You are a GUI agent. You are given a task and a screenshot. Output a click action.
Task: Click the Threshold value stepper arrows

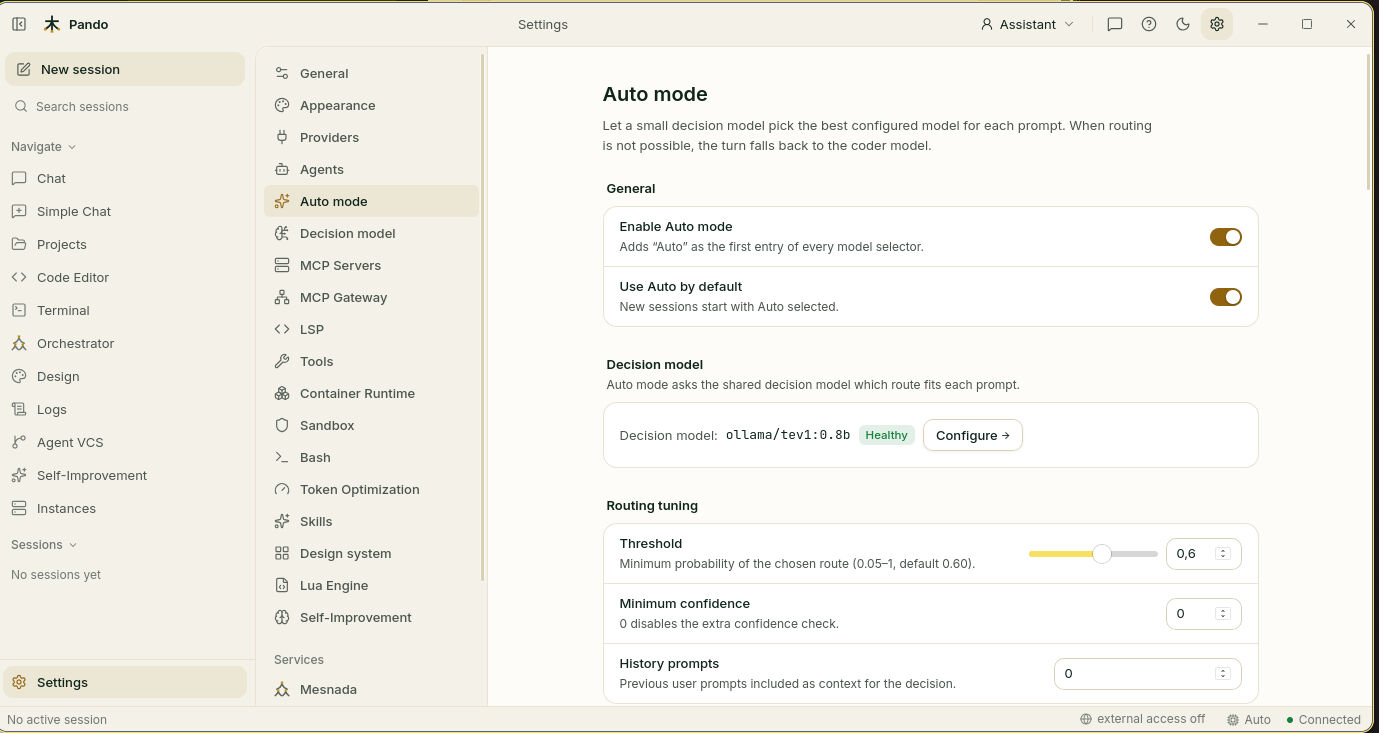pos(1222,553)
